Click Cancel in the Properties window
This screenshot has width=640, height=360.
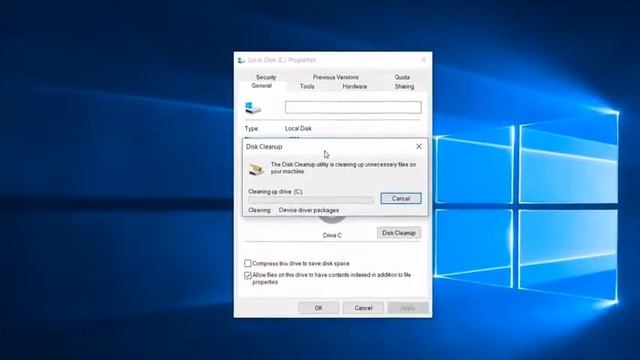tap(363, 308)
